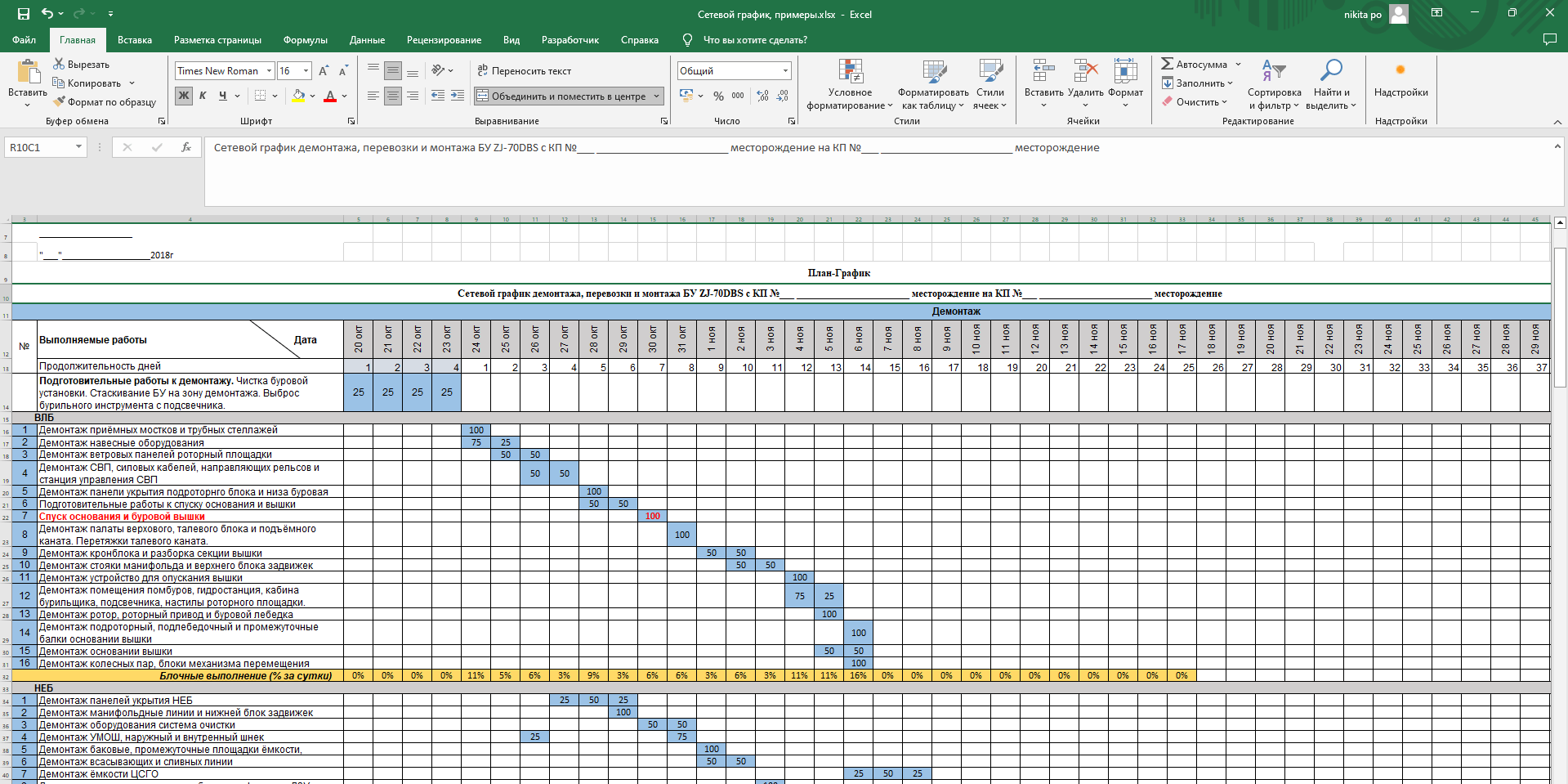Viewport: 1568px width, 784px height.
Task: Open the Файл tab
Action: point(25,40)
